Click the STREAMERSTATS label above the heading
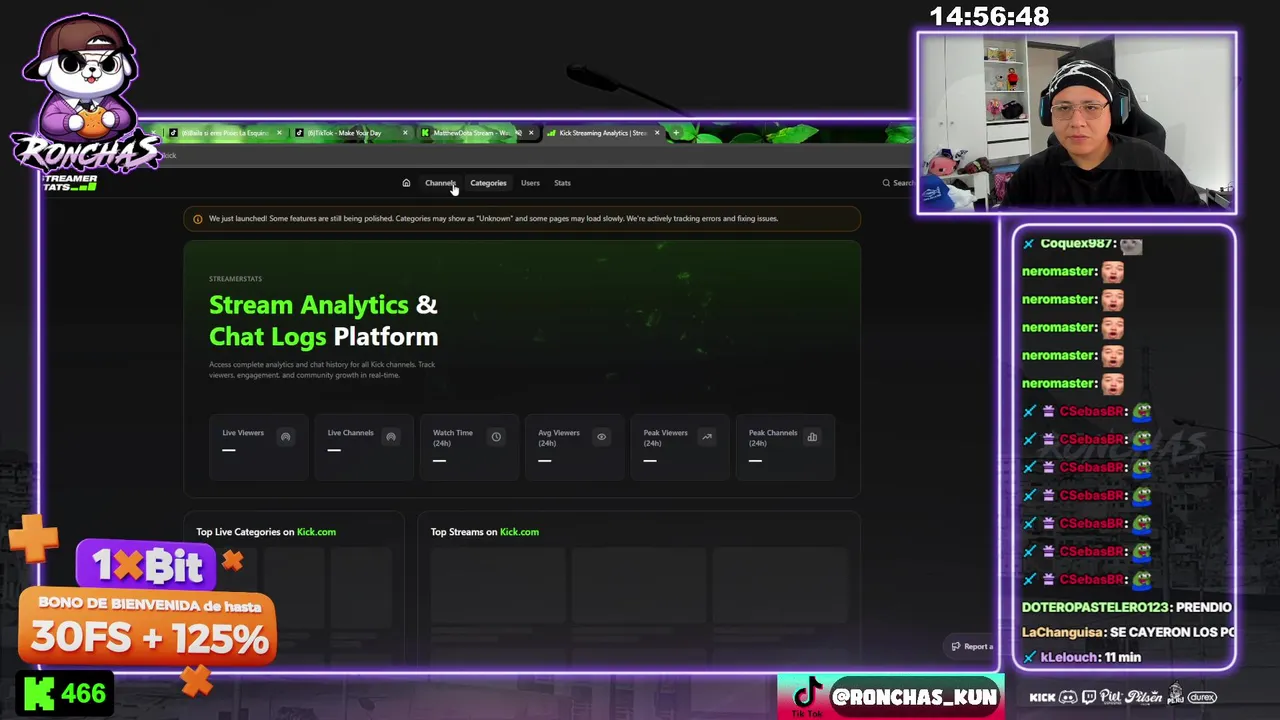 (x=235, y=279)
